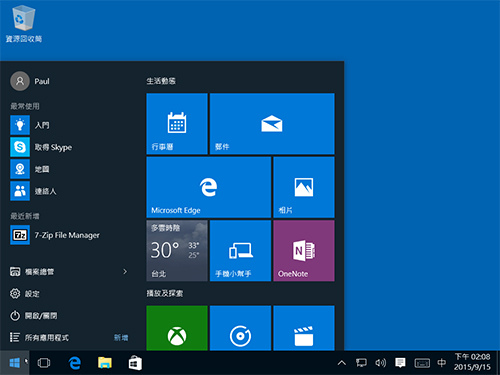Open the green Xbox tile
Viewport: 500px width, 375px height.
pos(177,328)
